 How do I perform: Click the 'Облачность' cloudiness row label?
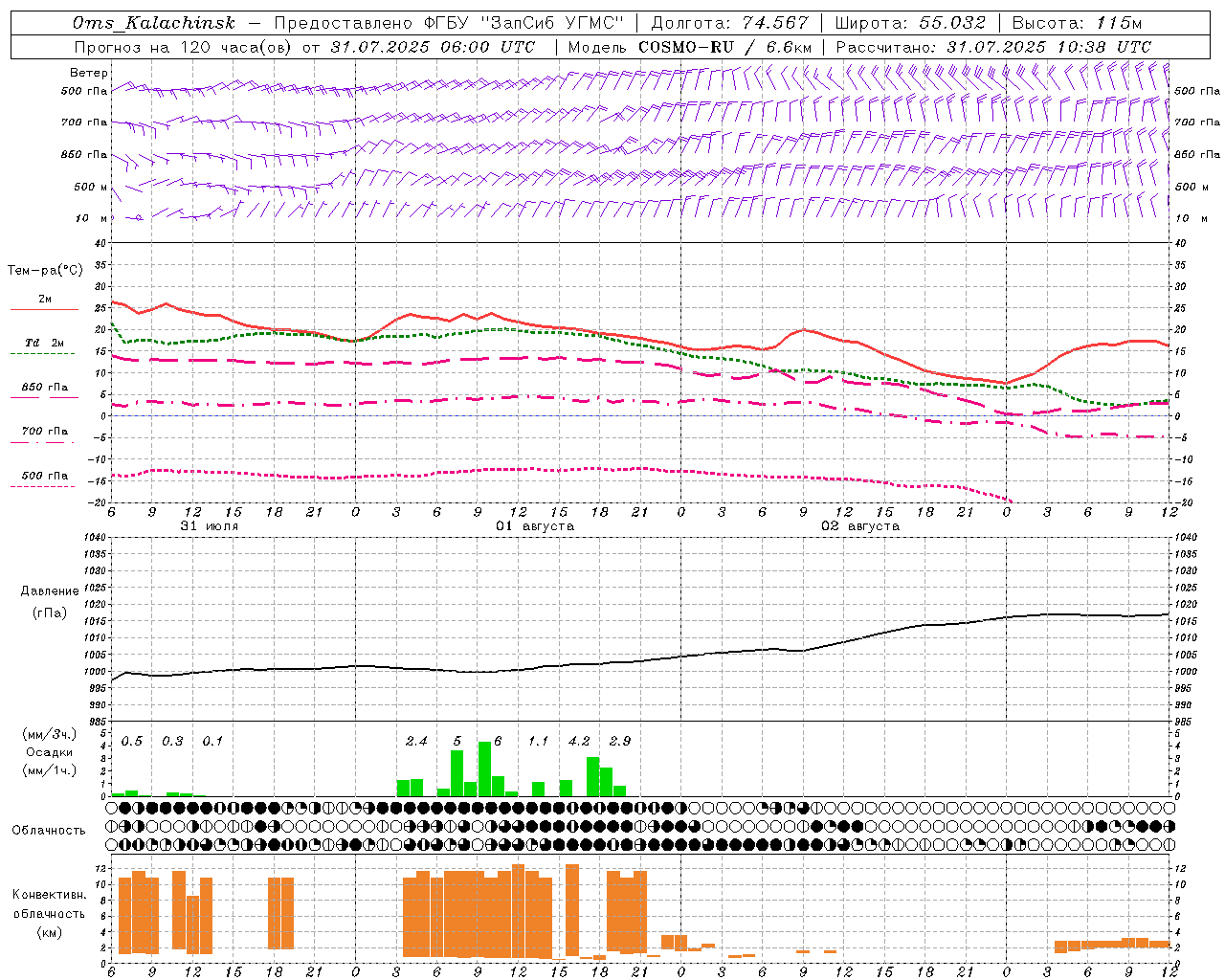click(x=49, y=830)
